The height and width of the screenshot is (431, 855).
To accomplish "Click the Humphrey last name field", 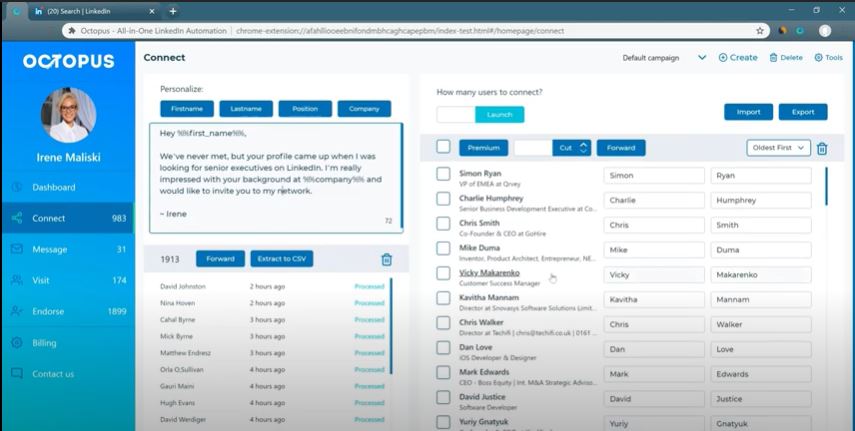I will [x=761, y=200].
